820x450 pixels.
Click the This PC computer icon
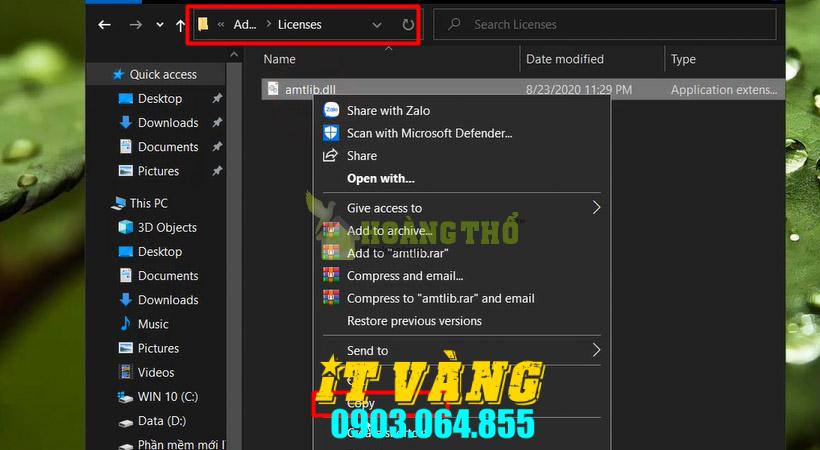(x=119, y=203)
